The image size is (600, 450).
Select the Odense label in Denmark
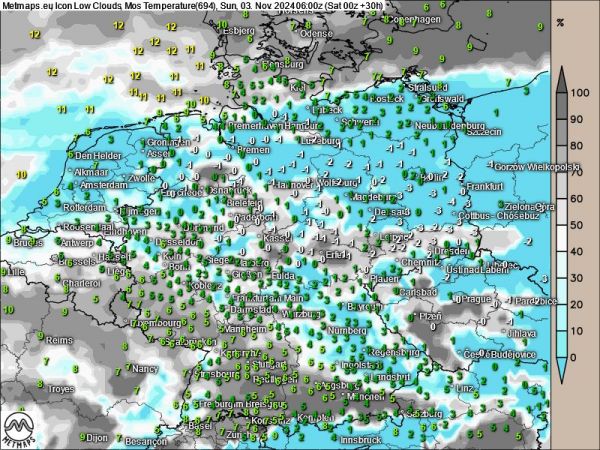[316, 33]
